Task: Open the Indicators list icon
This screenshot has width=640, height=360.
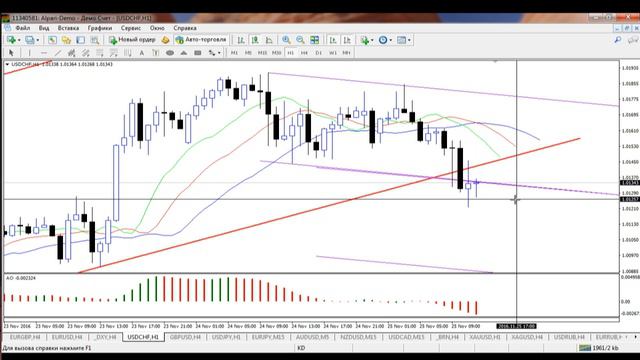Action: pos(364,40)
